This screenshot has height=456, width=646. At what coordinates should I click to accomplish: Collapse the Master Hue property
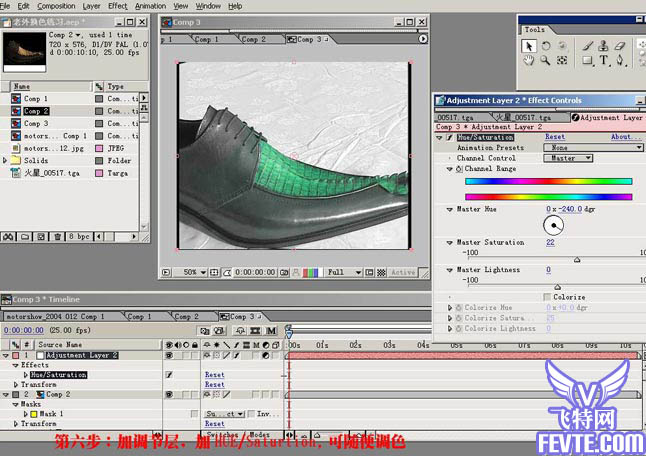449,209
